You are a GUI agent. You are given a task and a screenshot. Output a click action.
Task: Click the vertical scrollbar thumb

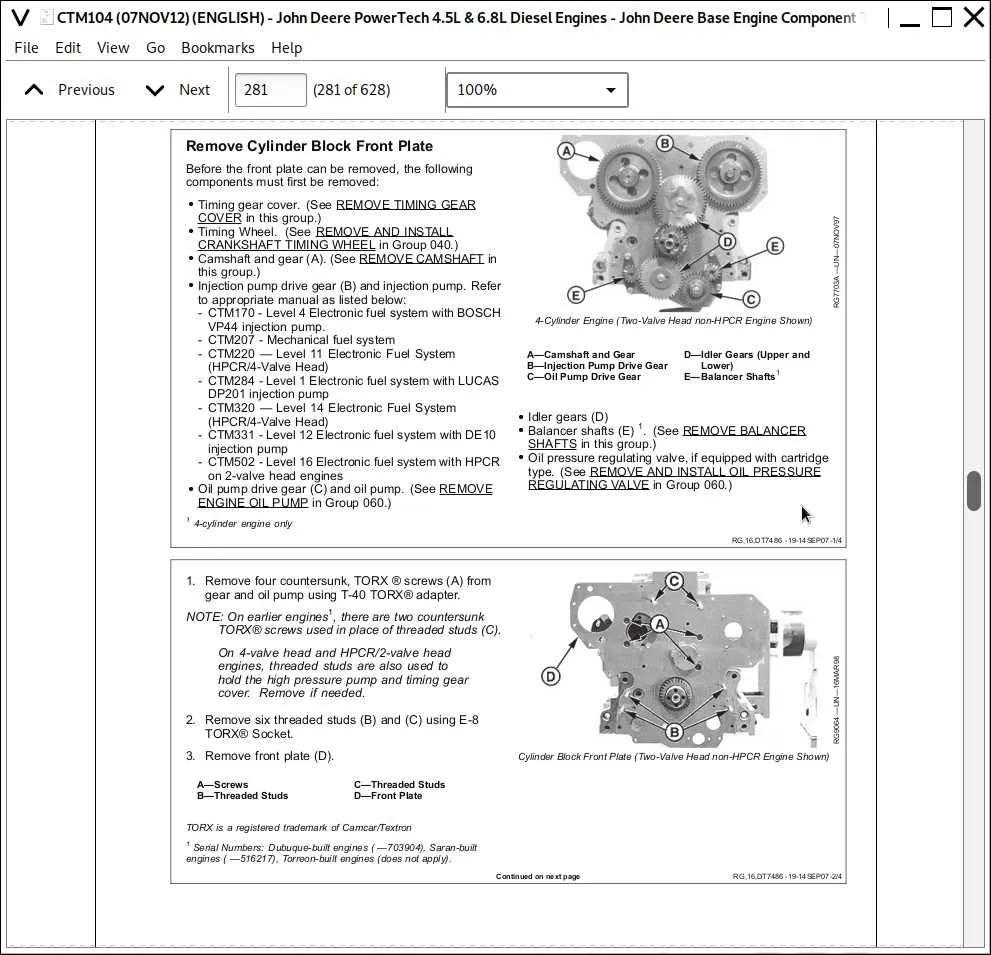(x=973, y=490)
